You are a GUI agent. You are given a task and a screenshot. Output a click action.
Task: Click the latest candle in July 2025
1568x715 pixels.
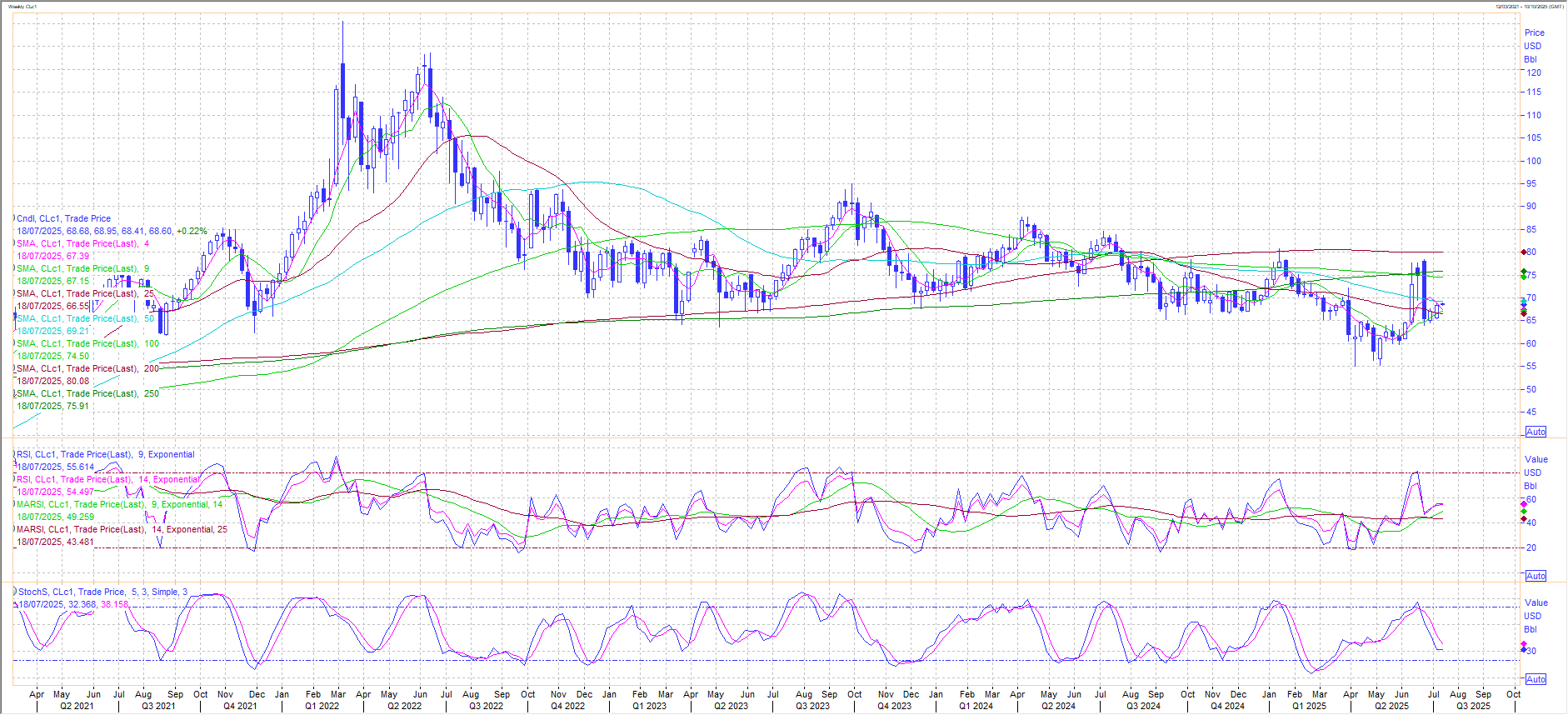coord(1441,305)
